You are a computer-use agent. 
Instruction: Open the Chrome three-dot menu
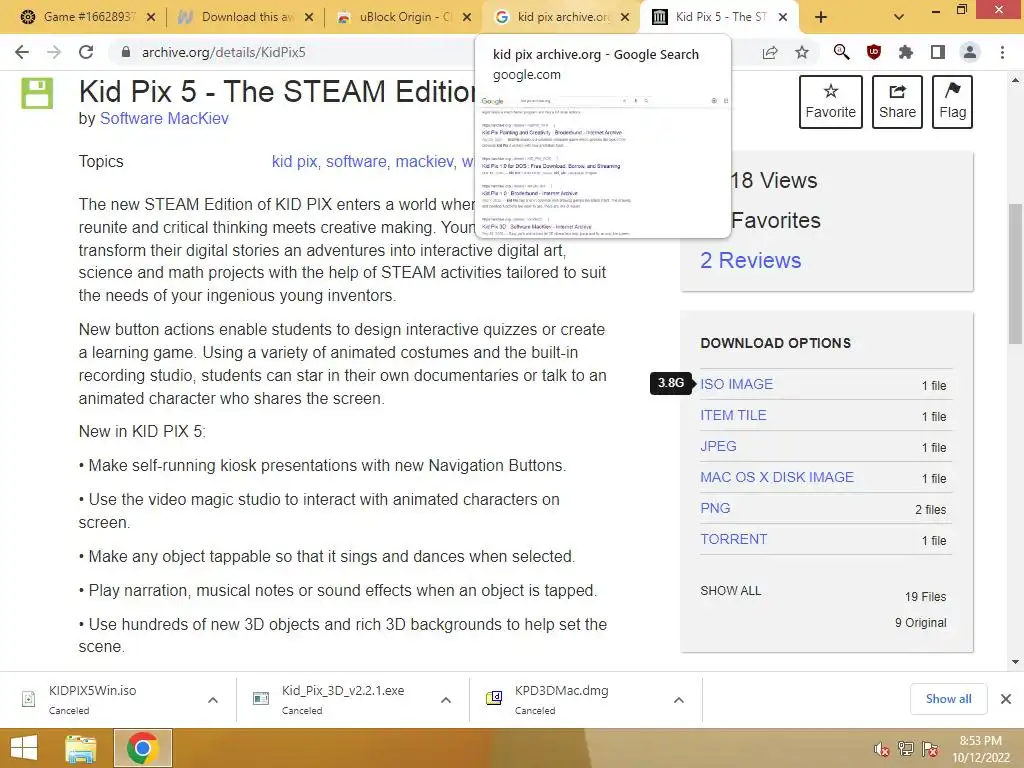click(x=1002, y=52)
